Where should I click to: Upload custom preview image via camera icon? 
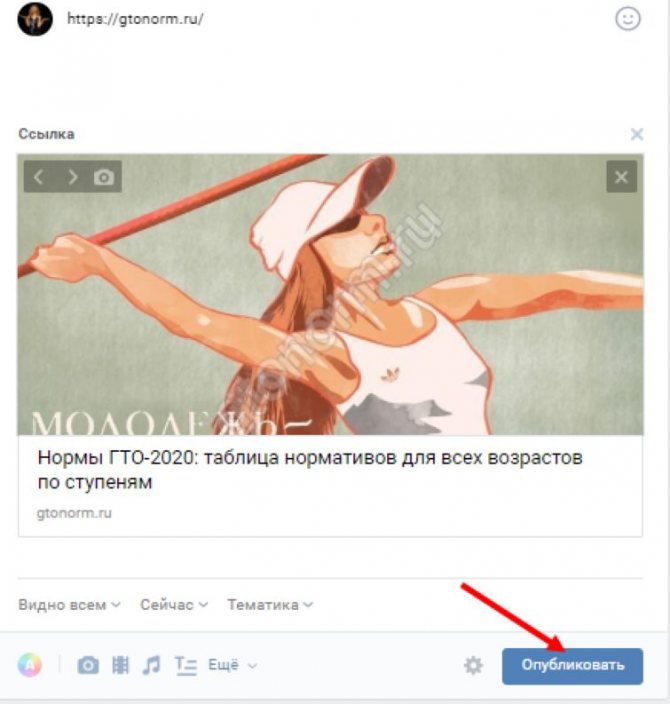coord(104,177)
